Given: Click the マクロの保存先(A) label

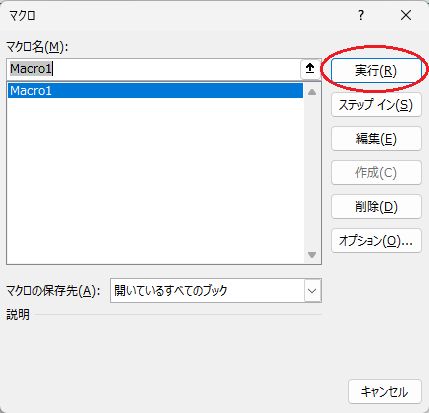Looking at the screenshot, I should pos(53,291).
